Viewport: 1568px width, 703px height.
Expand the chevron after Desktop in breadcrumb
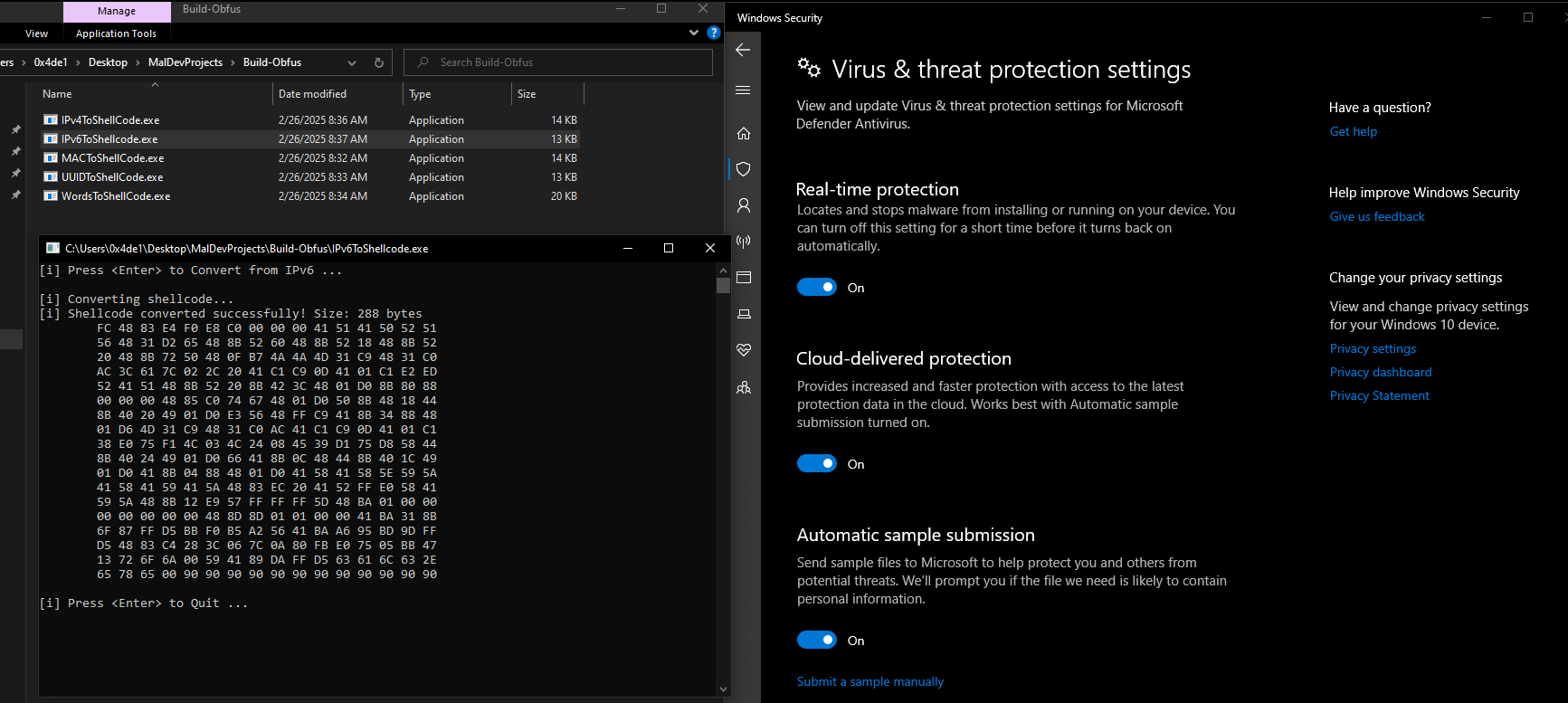coord(138,62)
